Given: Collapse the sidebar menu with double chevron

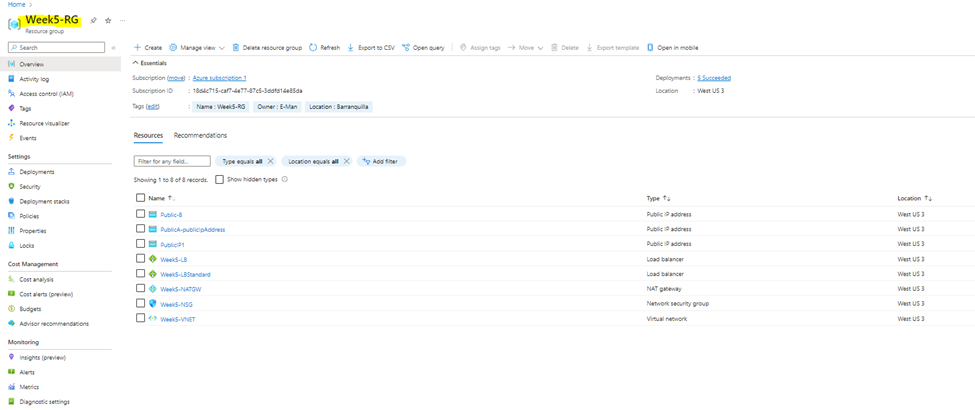Looking at the screenshot, I should point(113,48).
